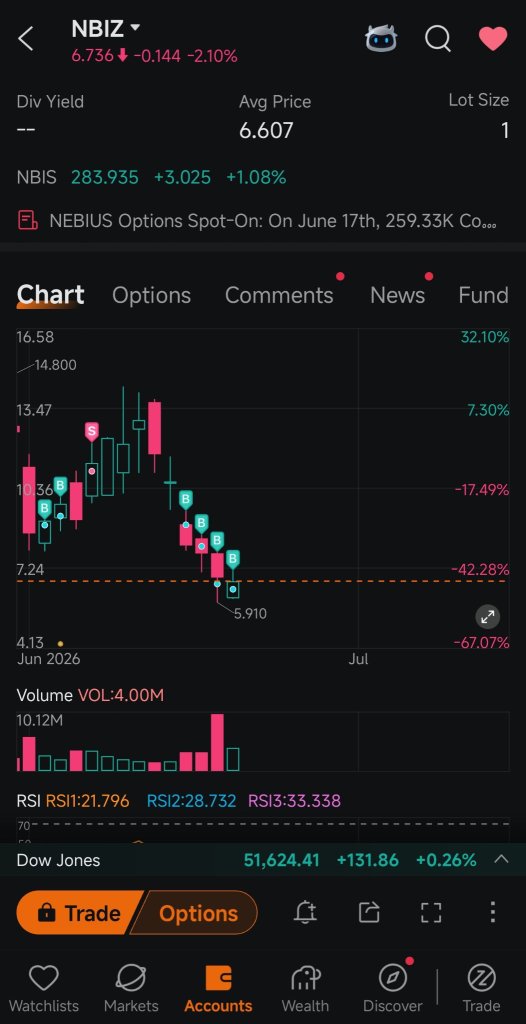Tap the back arrow icon

(25, 39)
